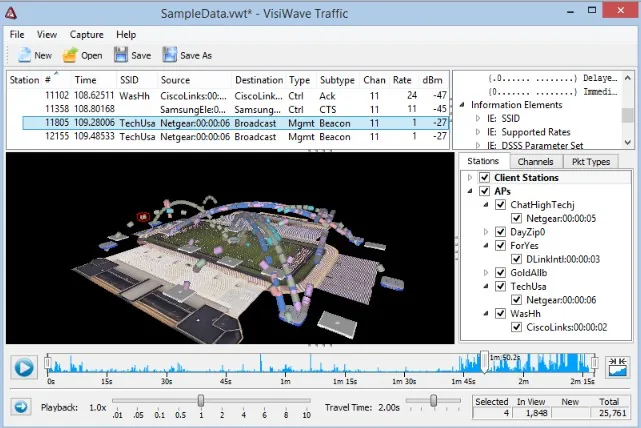This screenshot has height=428, width=641.
Task: Click the timeline position marker at 1m 50.2s
Action: (484, 361)
